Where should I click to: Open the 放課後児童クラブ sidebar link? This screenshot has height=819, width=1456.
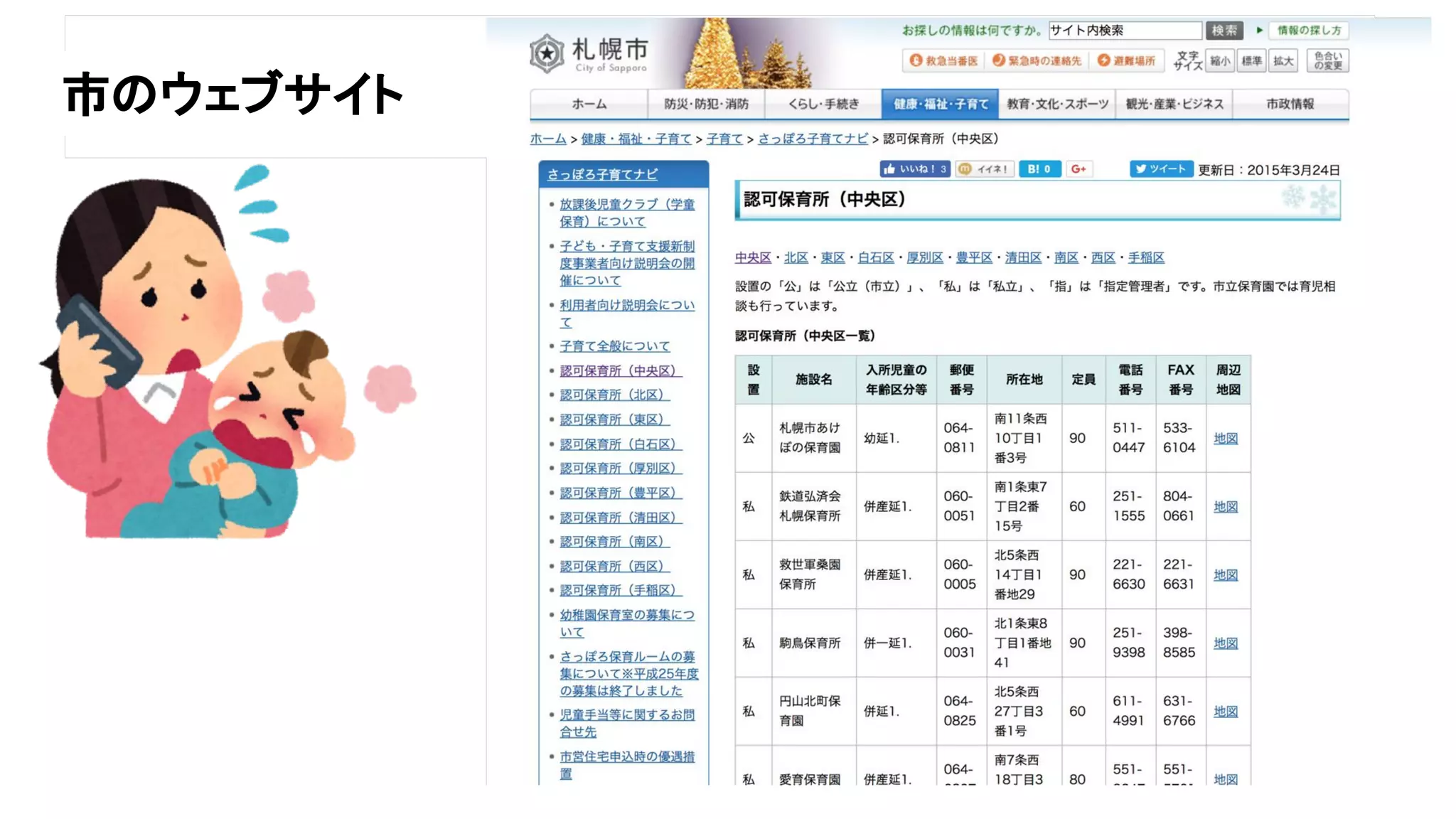tap(626, 213)
